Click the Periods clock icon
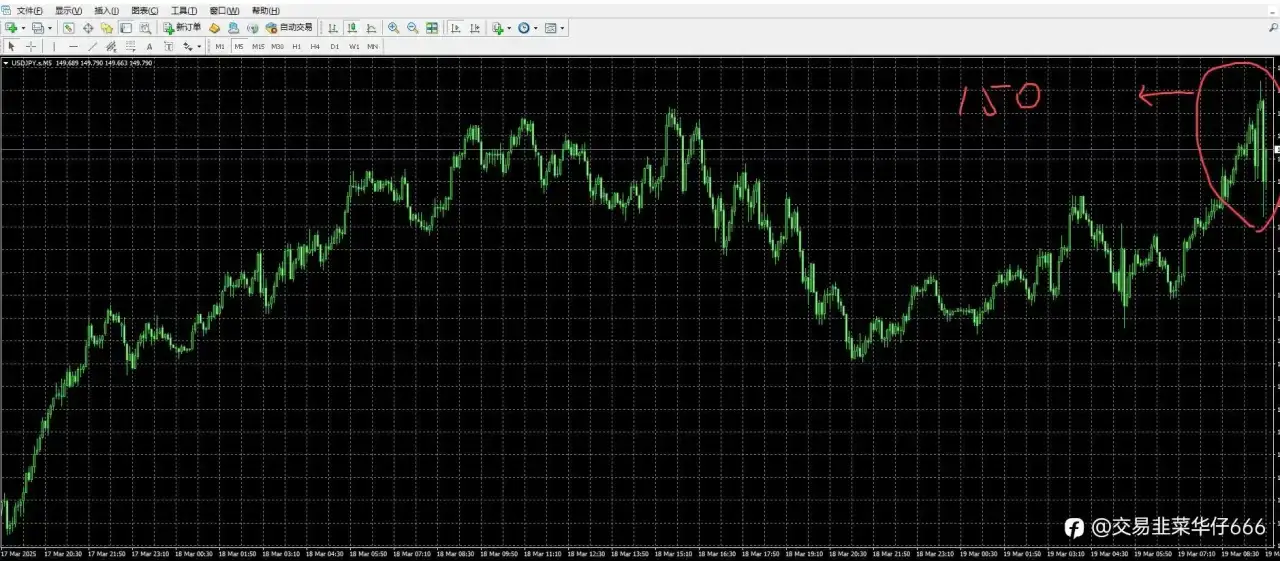1280x561 pixels. [523, 28]
